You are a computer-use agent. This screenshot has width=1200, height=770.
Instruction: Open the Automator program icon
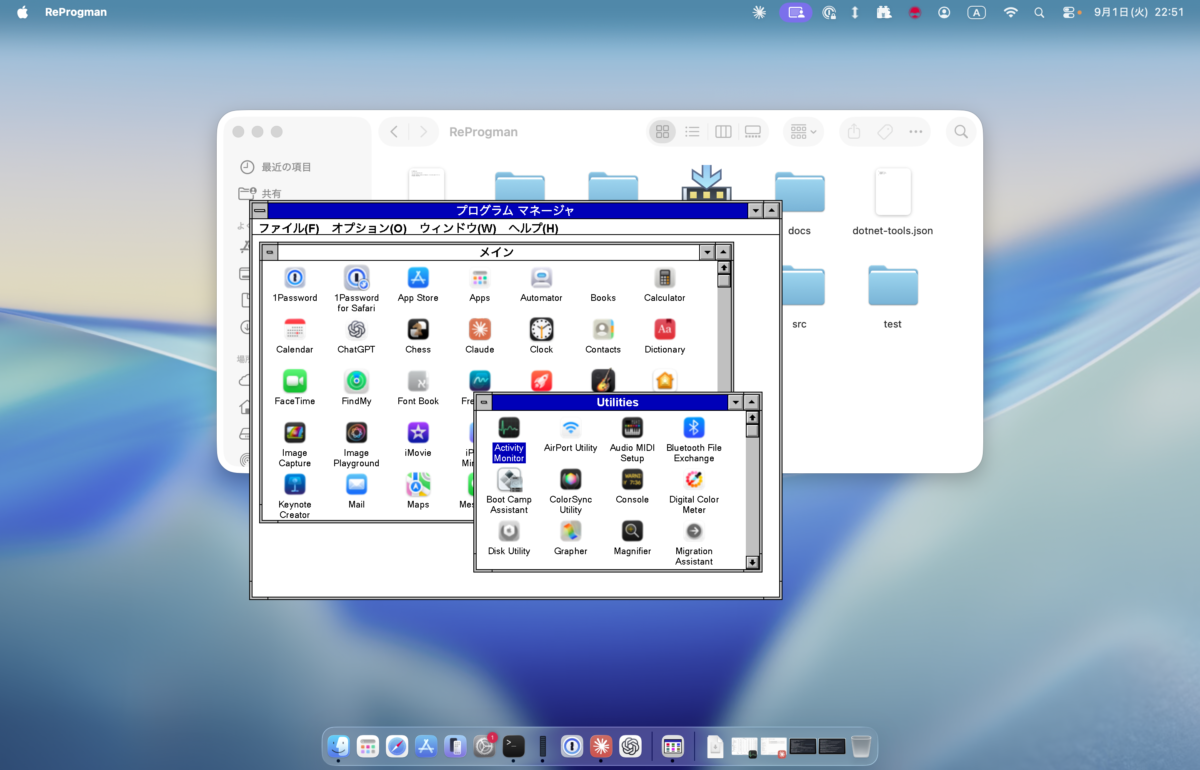(x=541, y=278)
